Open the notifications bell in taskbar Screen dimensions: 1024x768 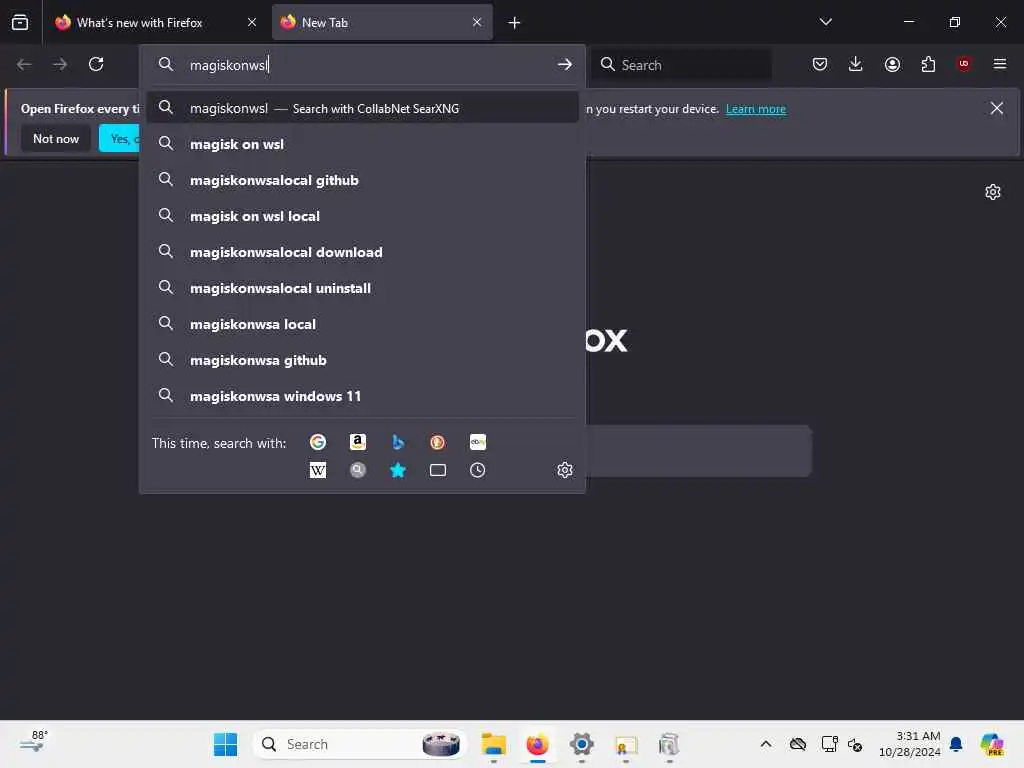pyautogui.click(x=956, y=744)
